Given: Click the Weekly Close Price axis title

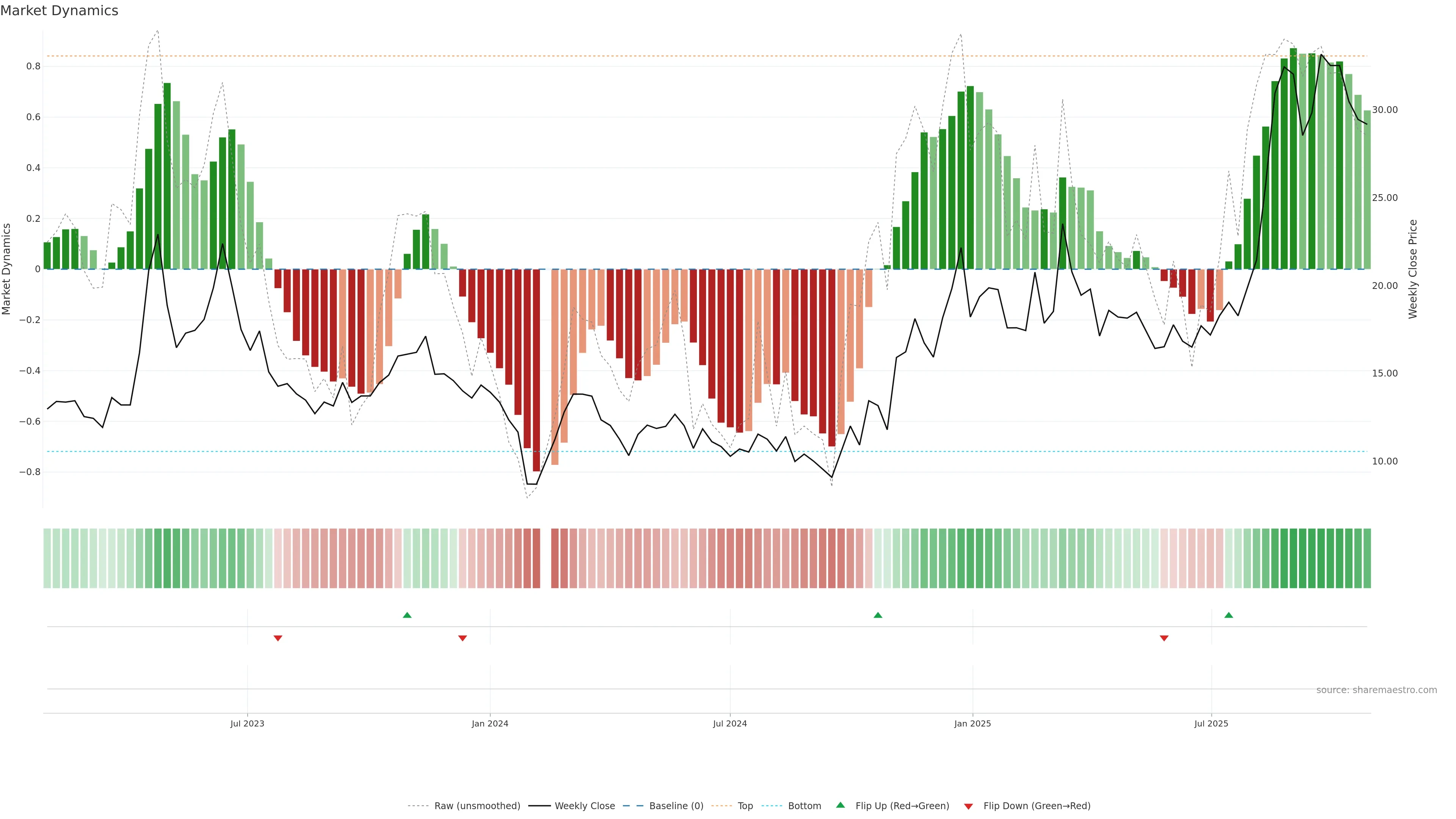Looking at the screenshot, I should 1413,269.
